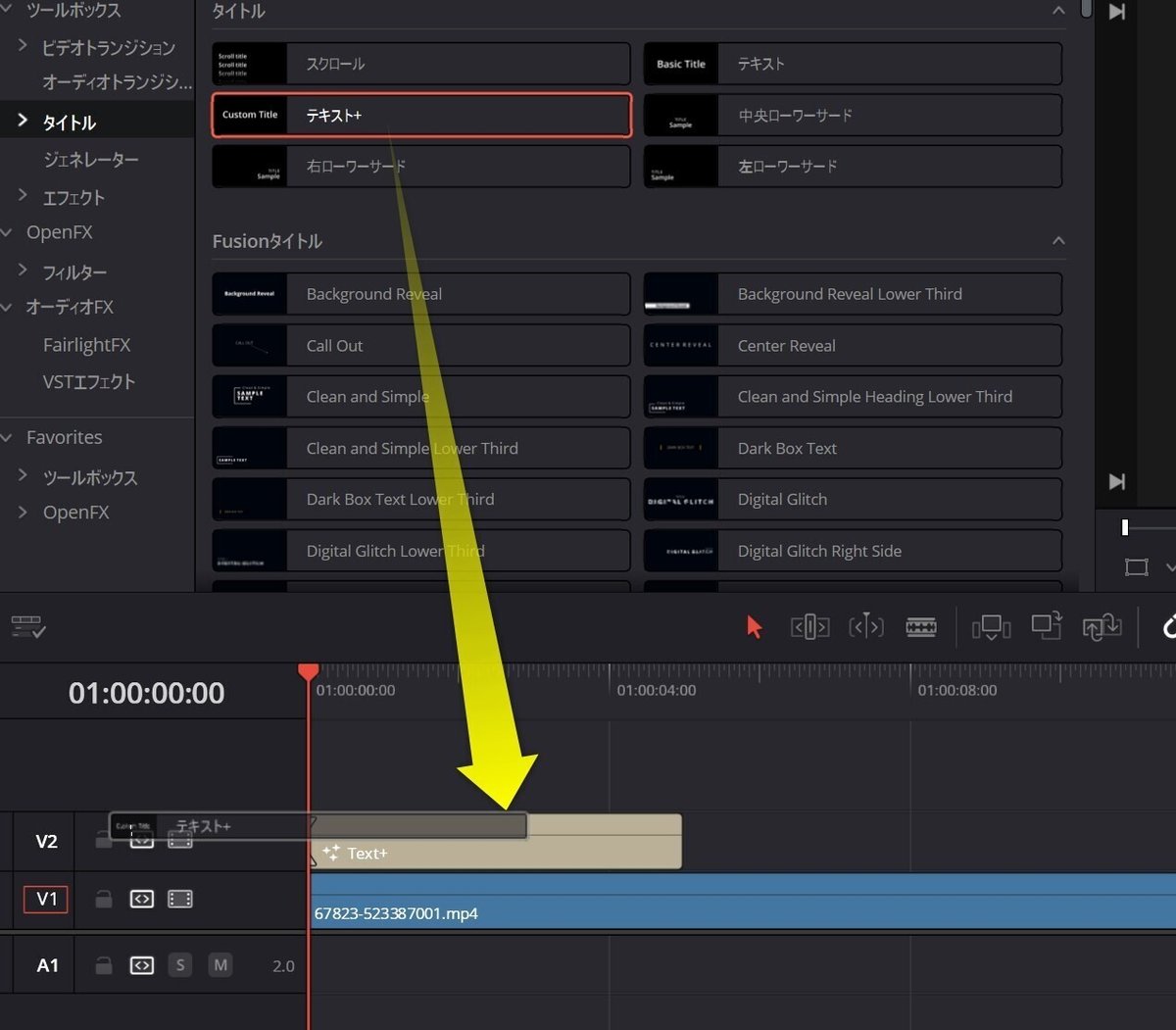Select the スクロール title preset
The image size is (1176, 1030).
coord(421,64)
